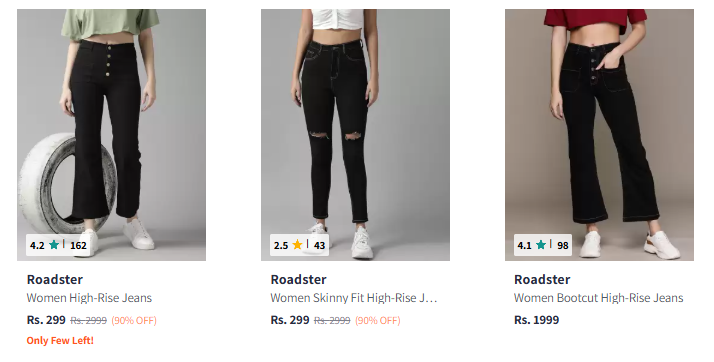Click the teal star on 4.2 rating
Screen dimensions: 714x362
click(x=54, y=245)
